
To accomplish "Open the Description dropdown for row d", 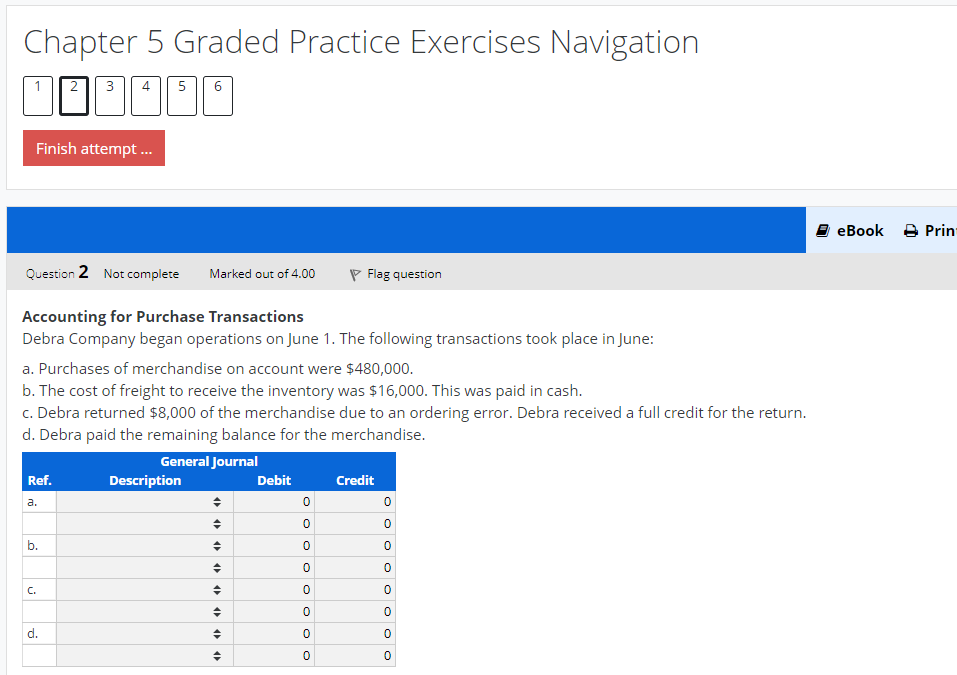I will [x=215, y=633].
